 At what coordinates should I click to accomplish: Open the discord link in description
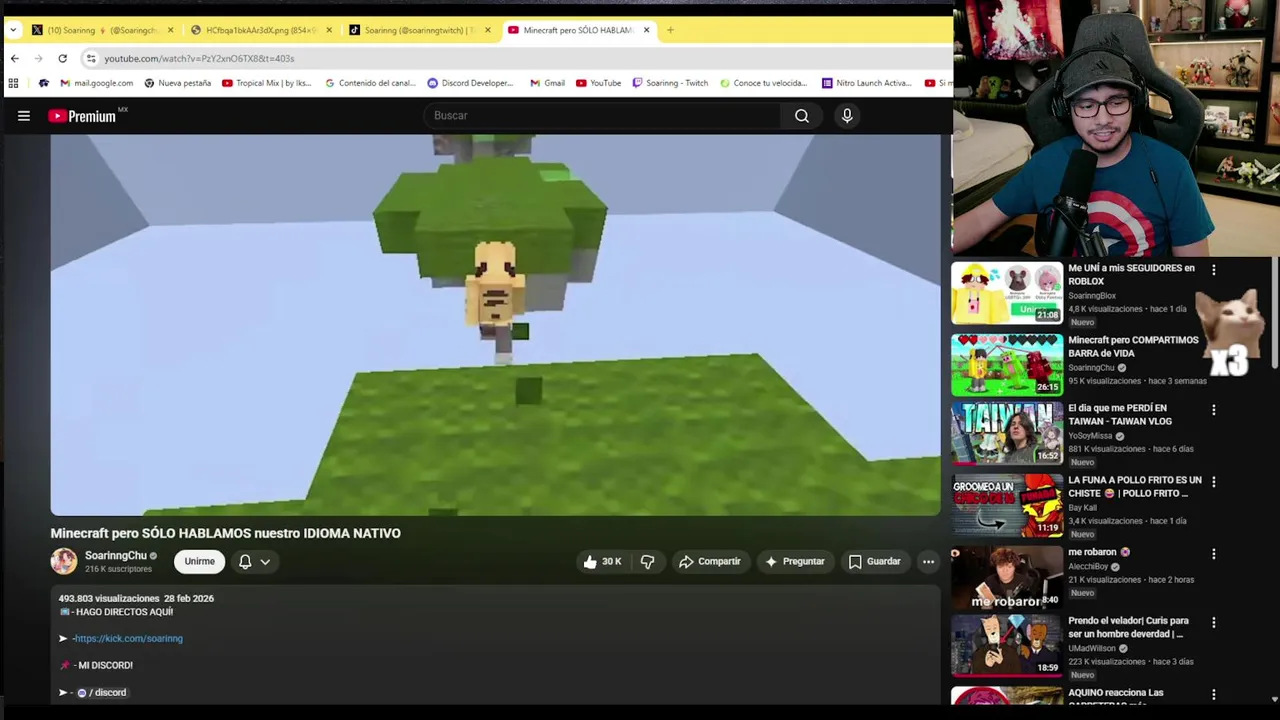coord(102,692)
